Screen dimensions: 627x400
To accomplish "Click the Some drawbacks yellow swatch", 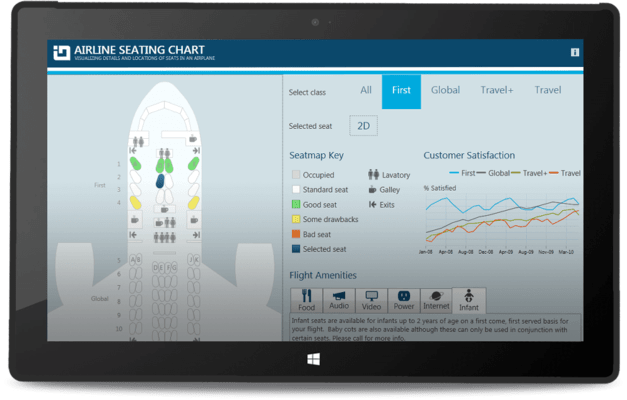I will click(296, 219).
